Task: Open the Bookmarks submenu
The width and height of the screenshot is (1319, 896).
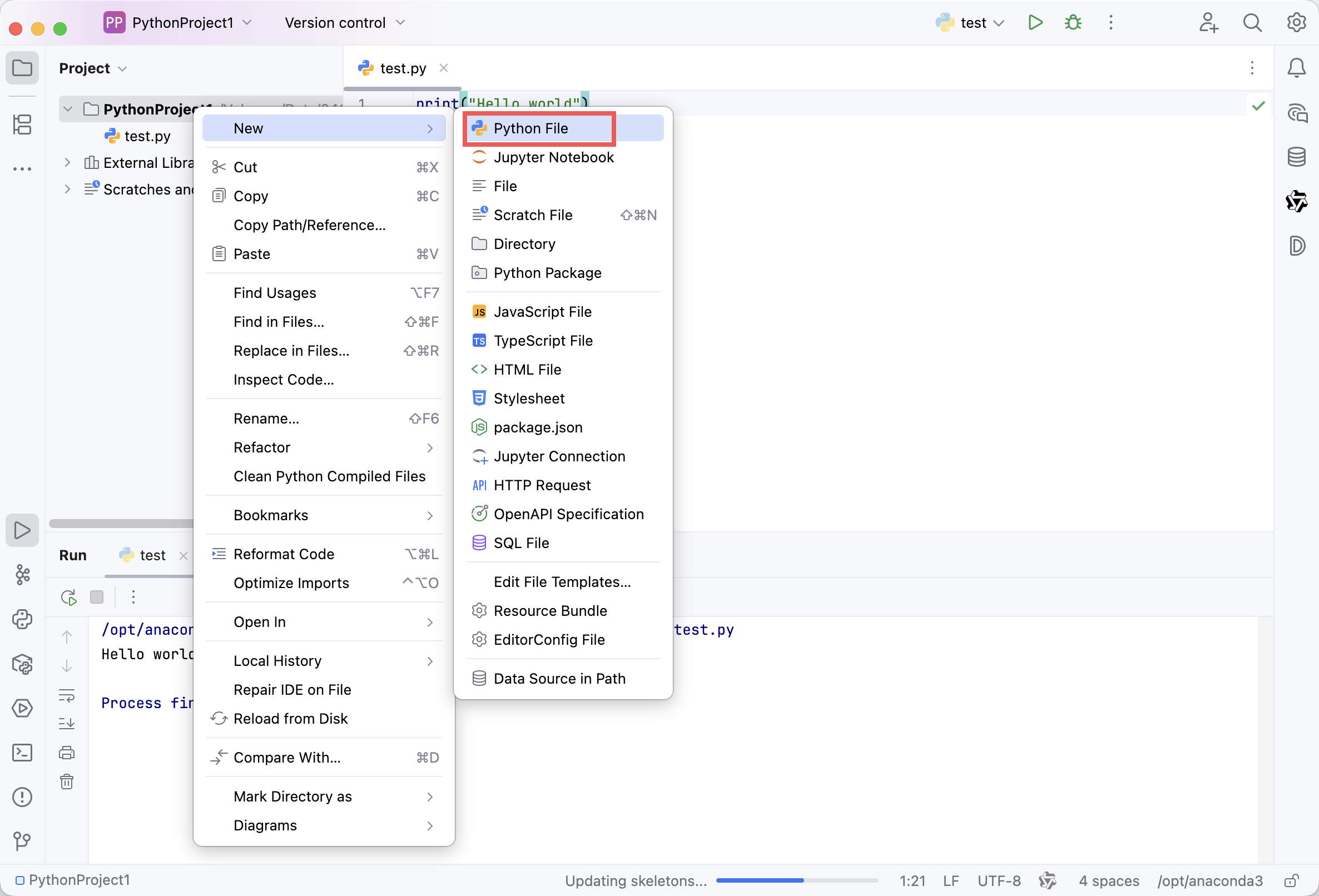Action: tap(324, 515)
